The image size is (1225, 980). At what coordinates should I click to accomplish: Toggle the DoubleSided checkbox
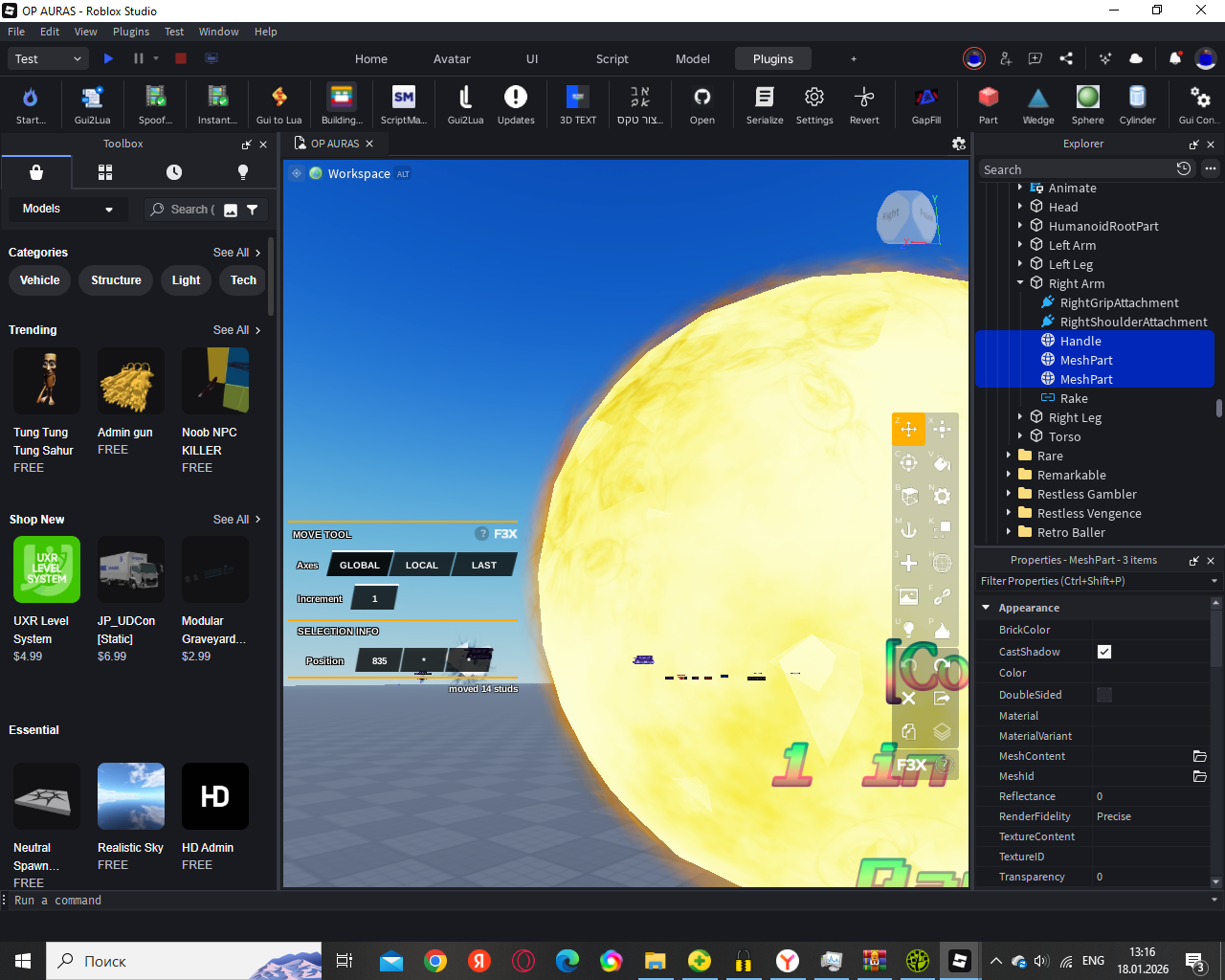tap(1104, 695)
